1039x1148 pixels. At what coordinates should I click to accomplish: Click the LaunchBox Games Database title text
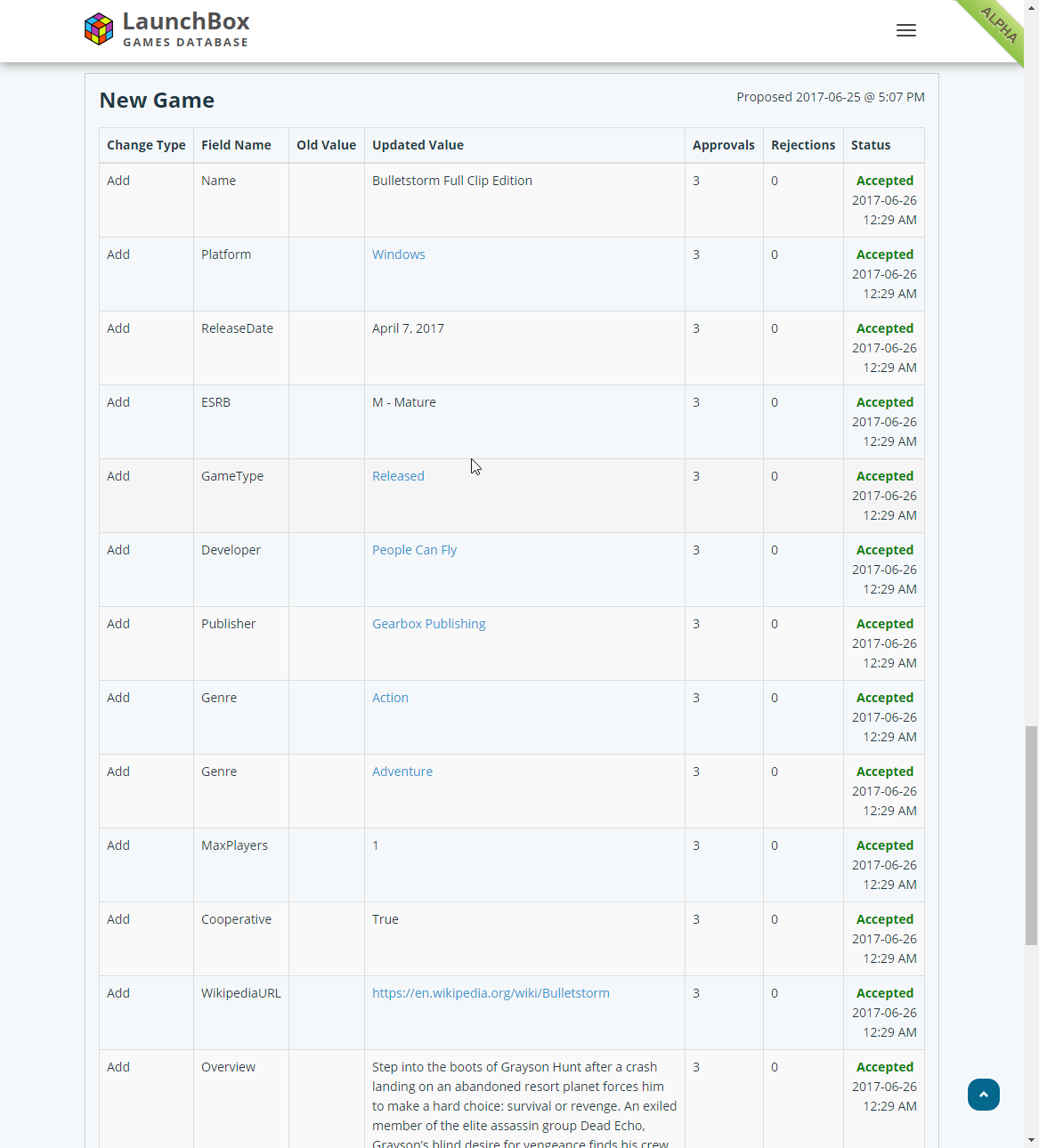(x=186, y=29)
